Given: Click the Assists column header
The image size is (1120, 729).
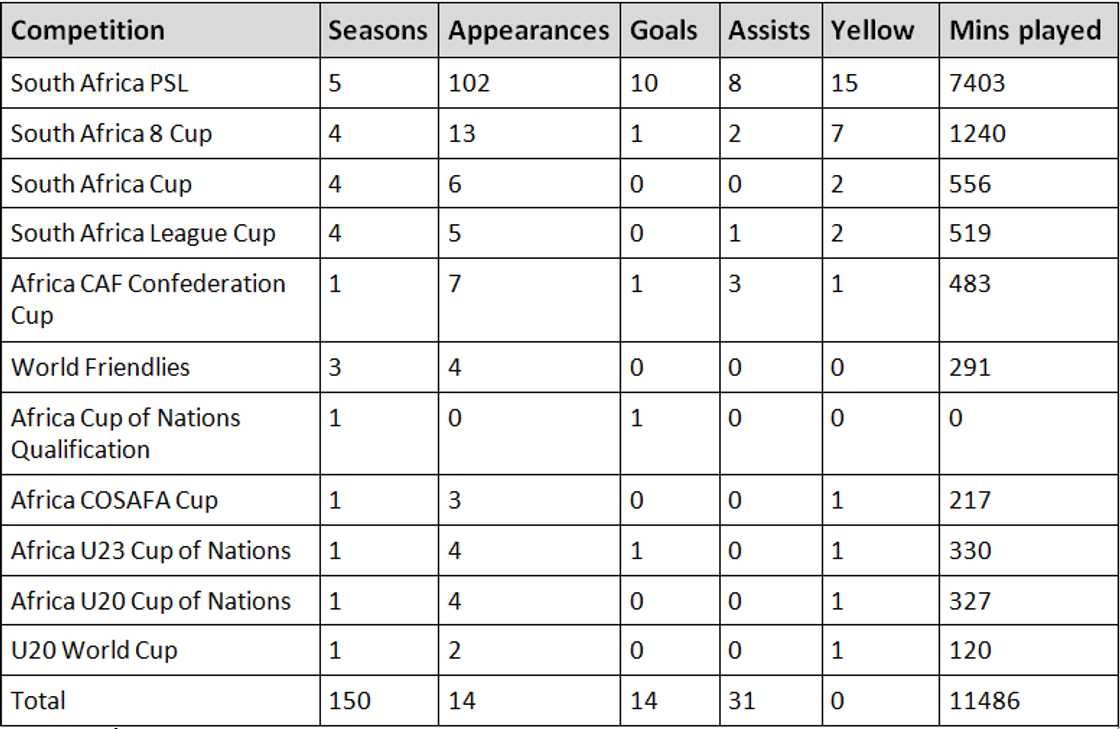Looking at the screenshot, I should (768, 30).
